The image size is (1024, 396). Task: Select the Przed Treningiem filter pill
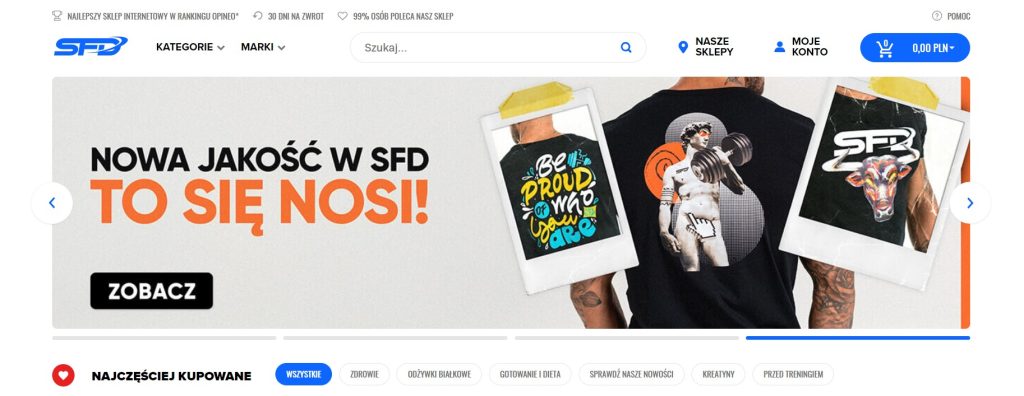pyautogui.click(x=793, y=374)
